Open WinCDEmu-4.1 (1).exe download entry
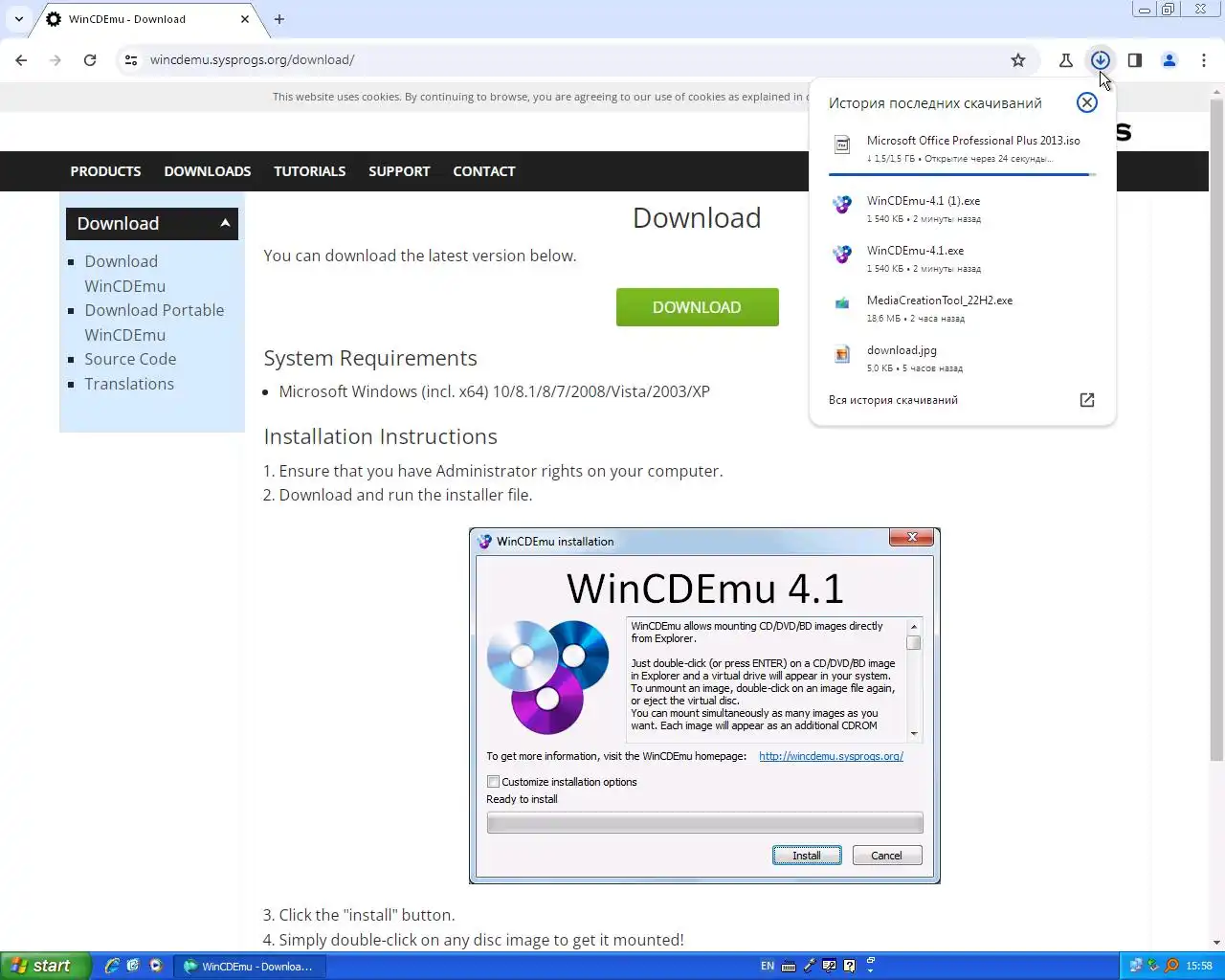 pos(962,209)
